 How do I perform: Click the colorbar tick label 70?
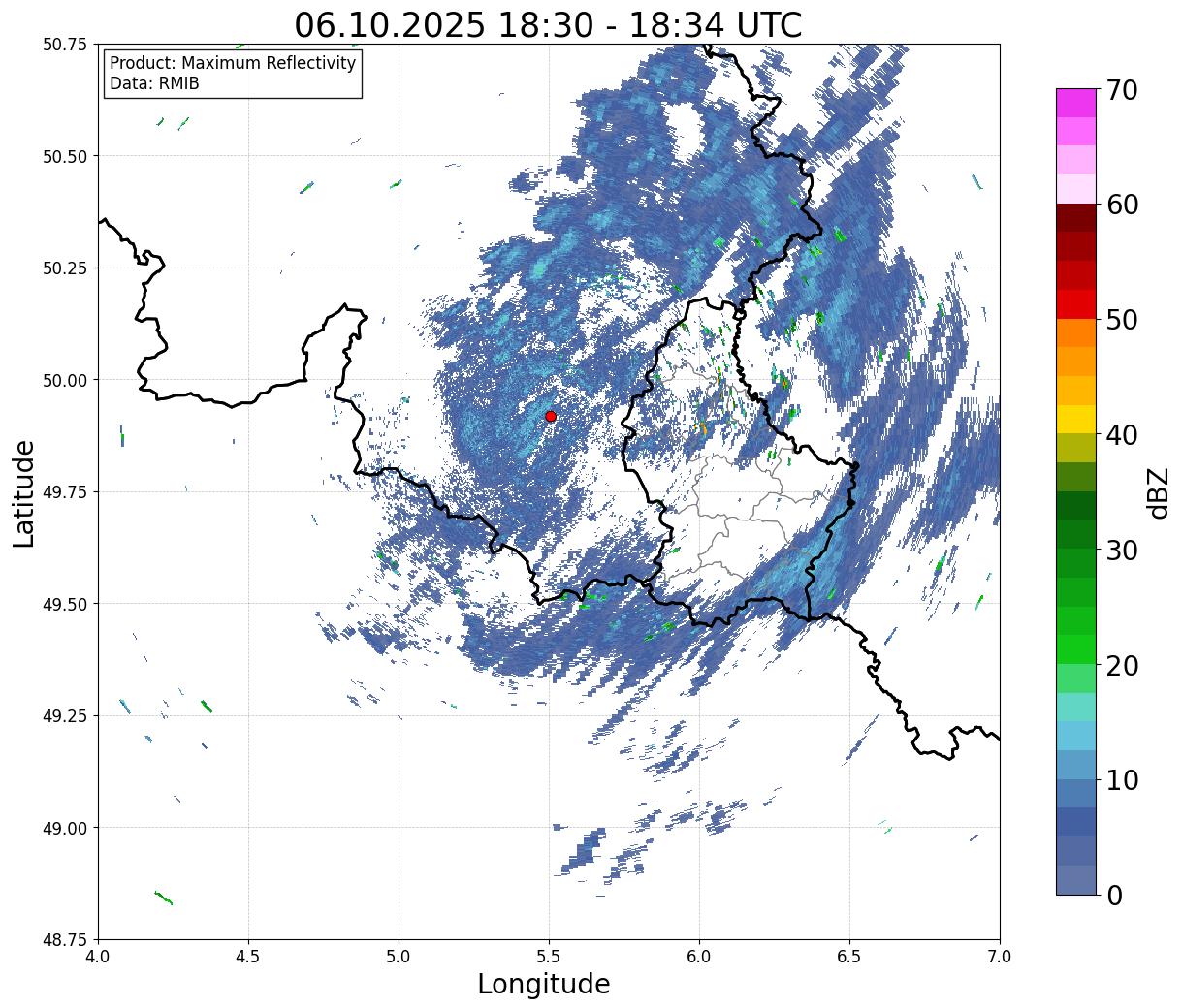(1121, 90)
